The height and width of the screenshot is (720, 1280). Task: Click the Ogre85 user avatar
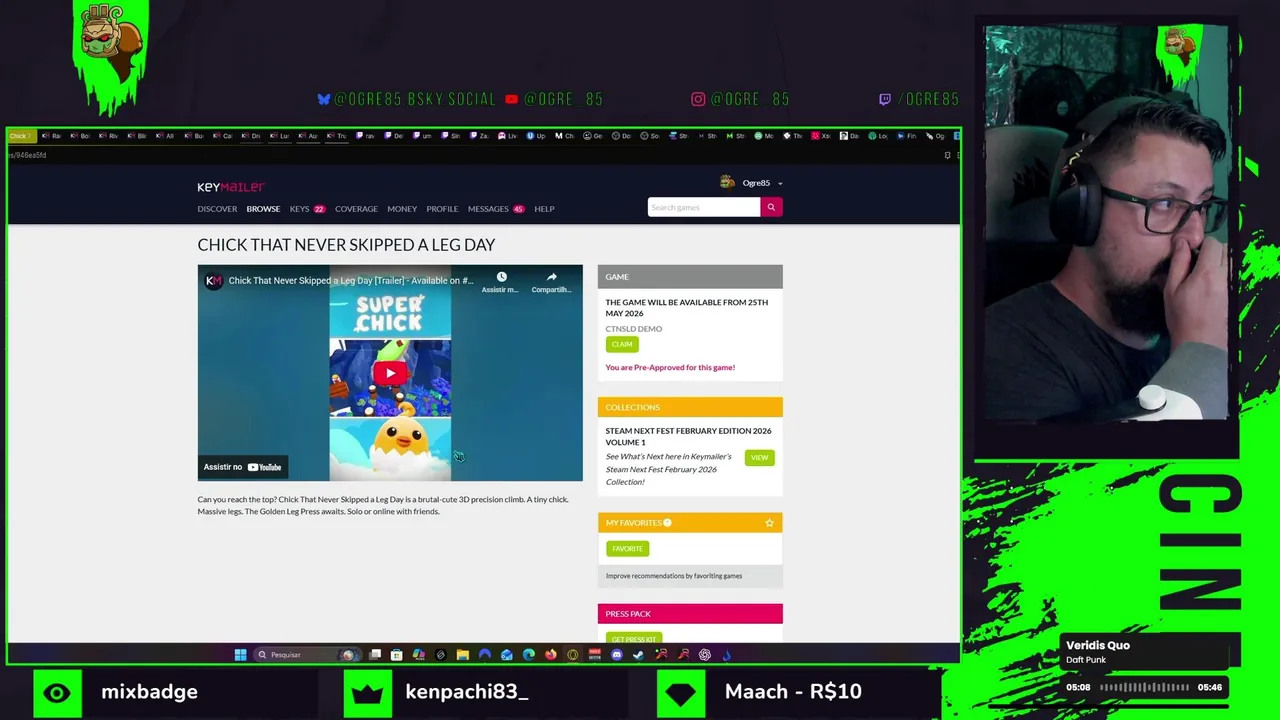[x=727, y=182]
